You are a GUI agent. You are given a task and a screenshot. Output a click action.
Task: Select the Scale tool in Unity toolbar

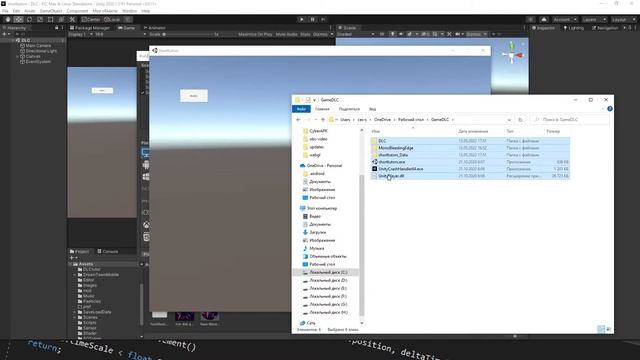(x=40, y=19)
